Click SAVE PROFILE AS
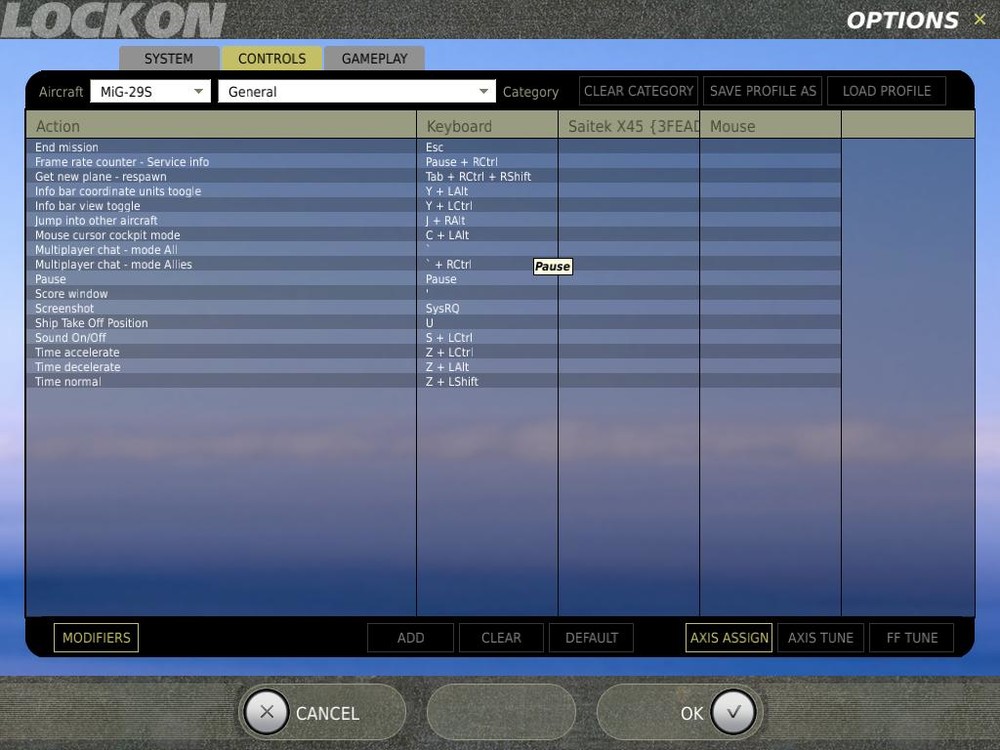This screenshot has height=750, width=1000. pos(762,90)
